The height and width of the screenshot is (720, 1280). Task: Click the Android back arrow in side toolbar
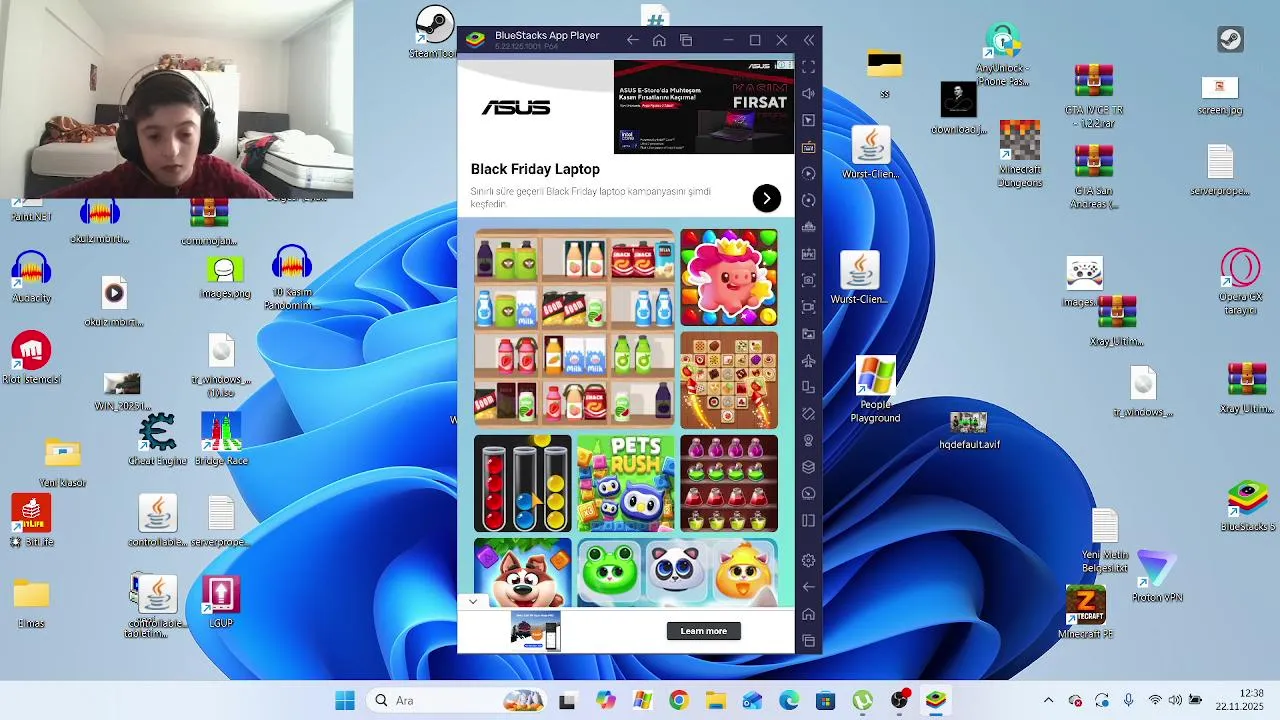pyautogui.click(x=808, y=587)
